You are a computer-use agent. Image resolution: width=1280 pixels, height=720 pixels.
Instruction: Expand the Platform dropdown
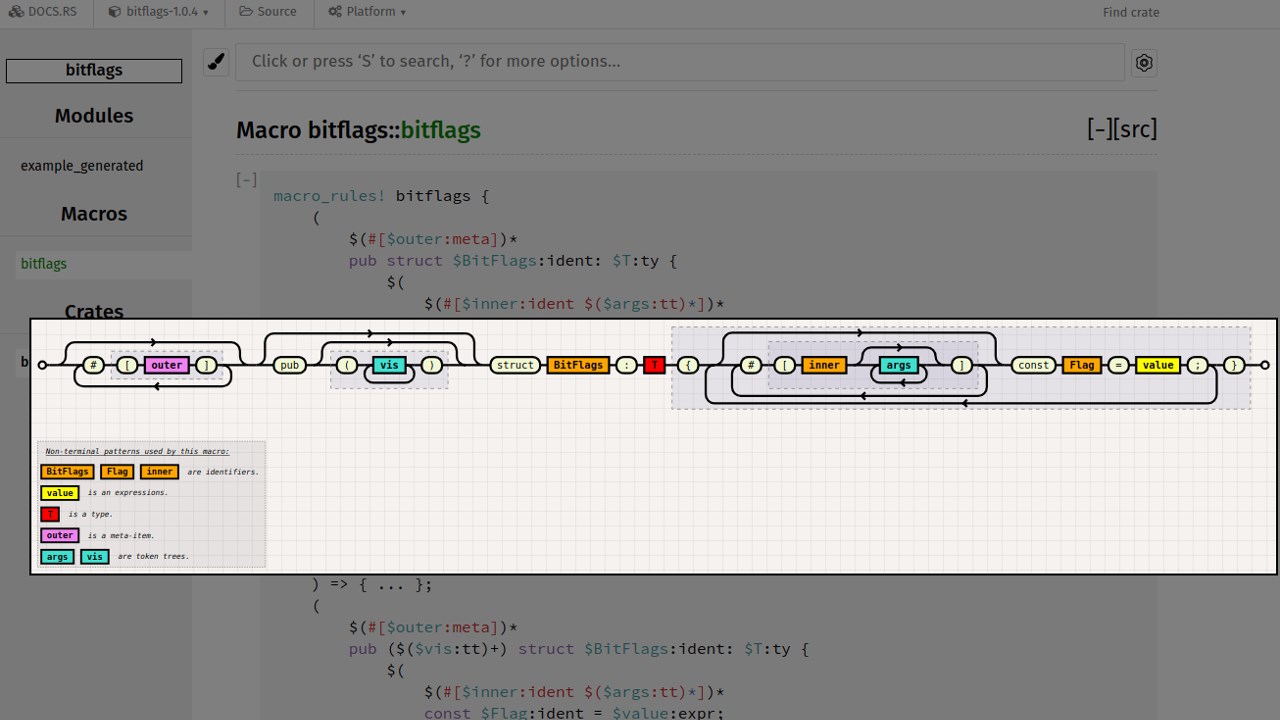point(367,12)
